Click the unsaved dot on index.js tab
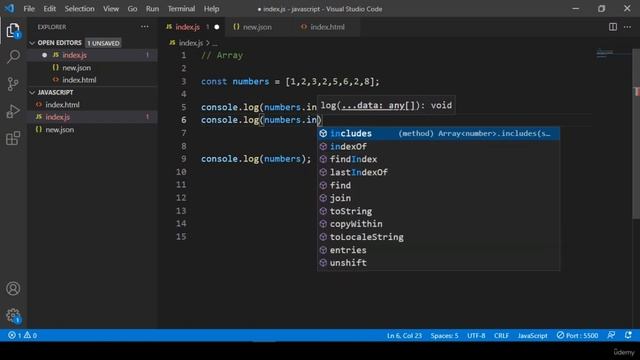Screen dimensions: 640x360 click(x=217, y=27)
